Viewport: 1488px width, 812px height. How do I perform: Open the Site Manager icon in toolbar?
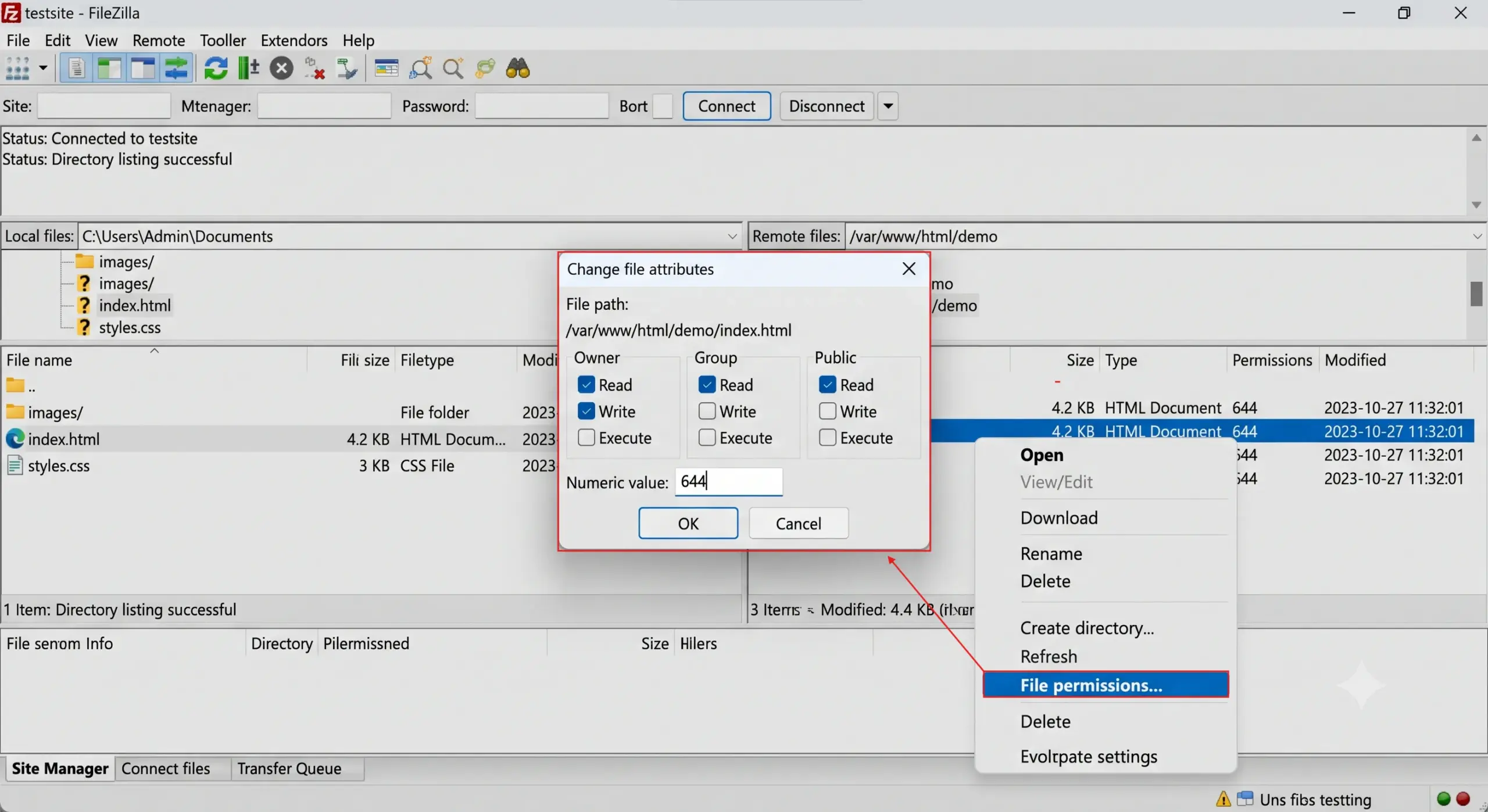[x=17, y=68]
